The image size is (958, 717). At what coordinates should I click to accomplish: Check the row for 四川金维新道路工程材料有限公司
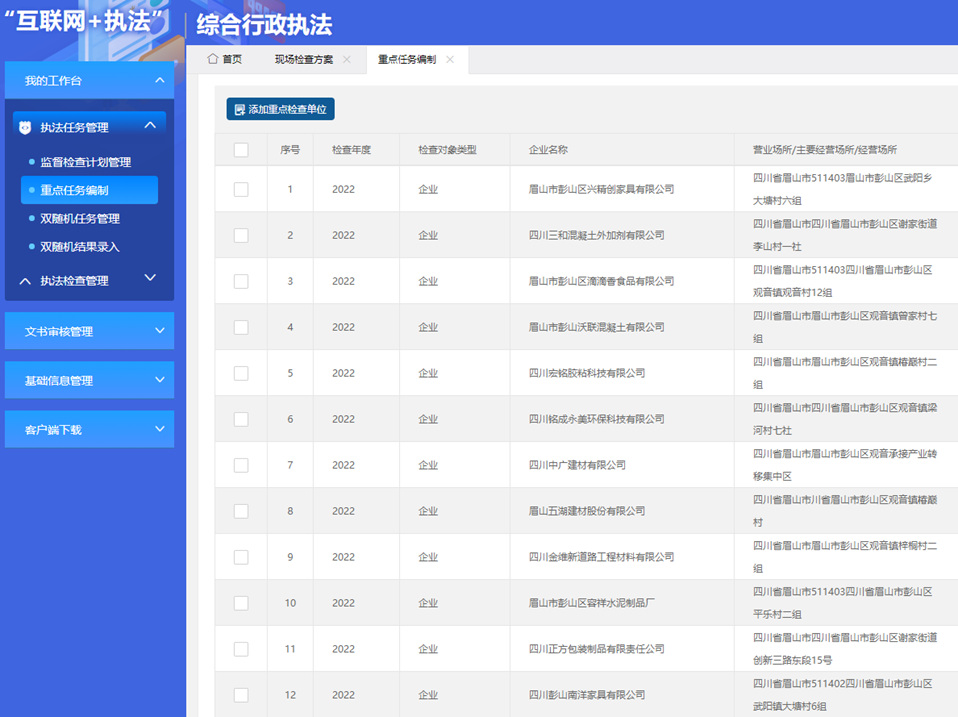pos(241,557)
